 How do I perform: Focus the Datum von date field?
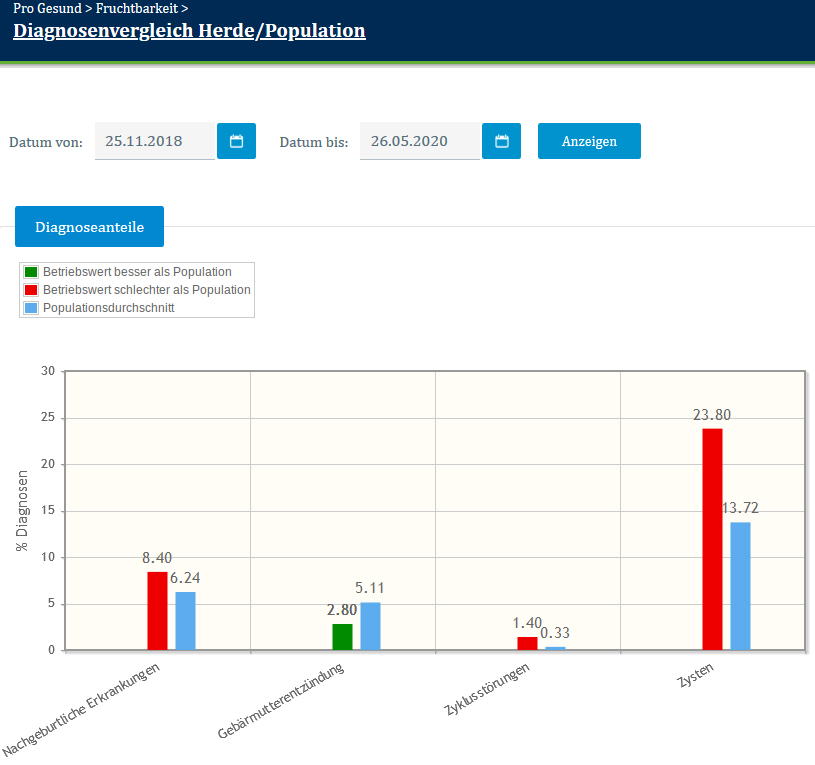[154, 141]
